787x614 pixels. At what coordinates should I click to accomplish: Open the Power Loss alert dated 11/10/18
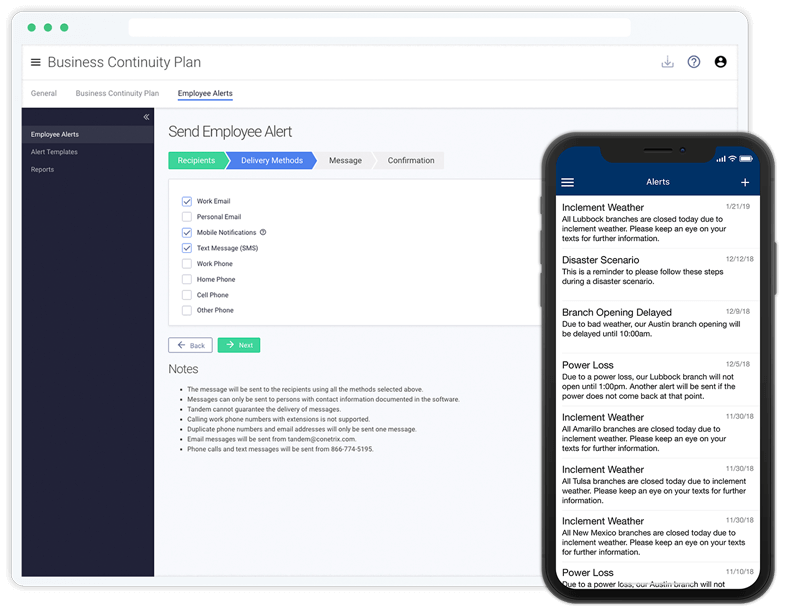(658, 576)
